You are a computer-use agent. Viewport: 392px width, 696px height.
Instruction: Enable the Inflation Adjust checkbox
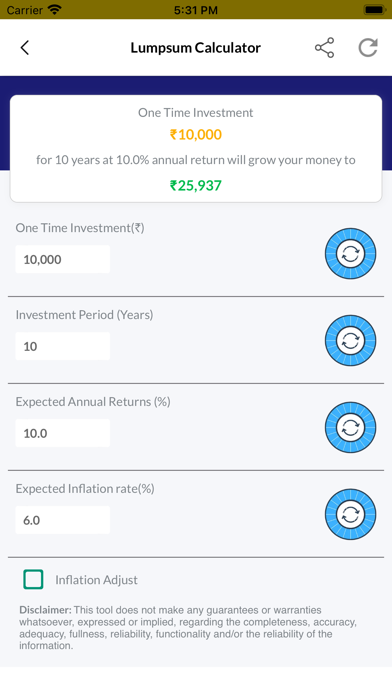(x=33, y=579)
